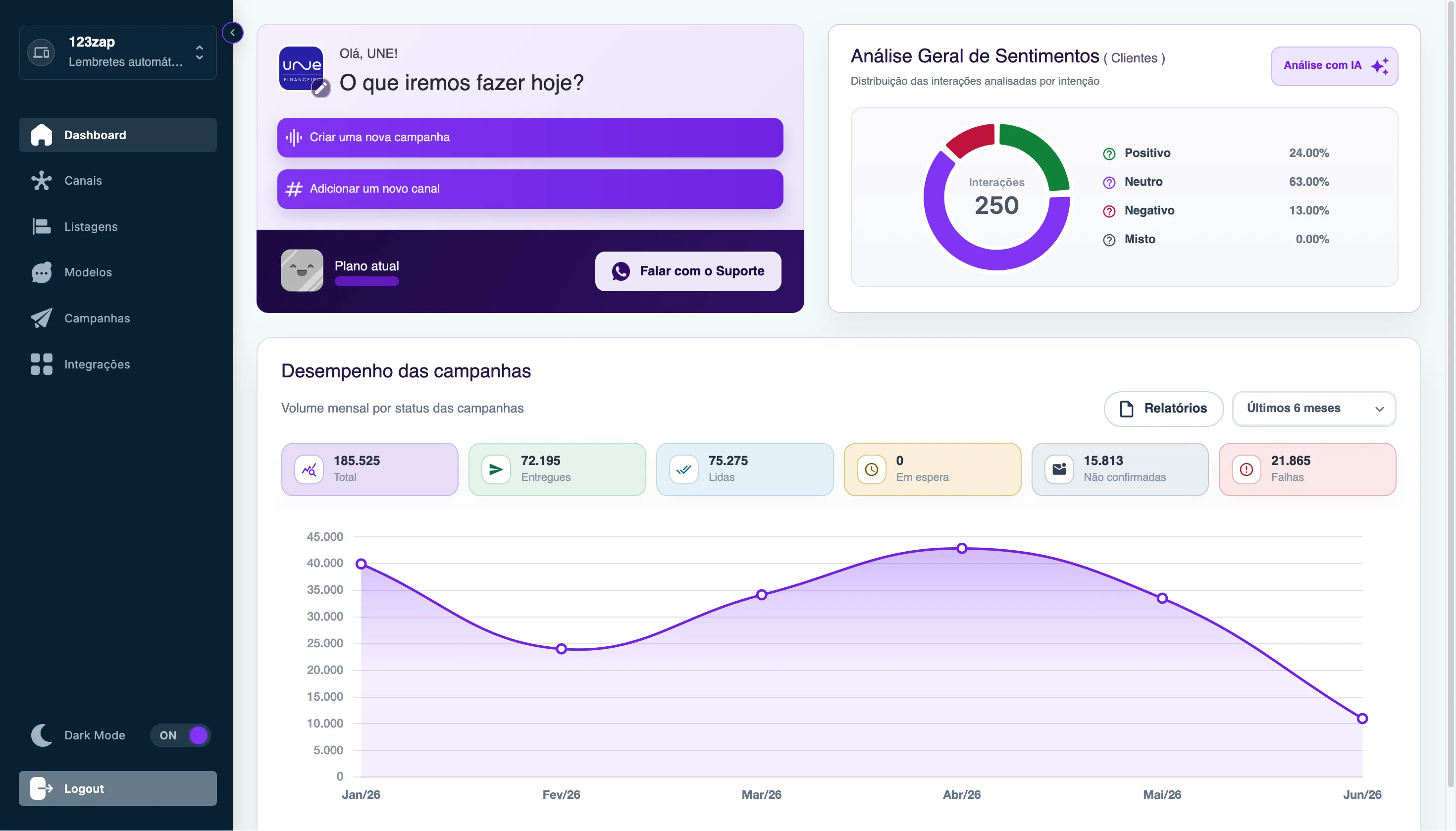Click the Entregues send arrow icon

495,469
